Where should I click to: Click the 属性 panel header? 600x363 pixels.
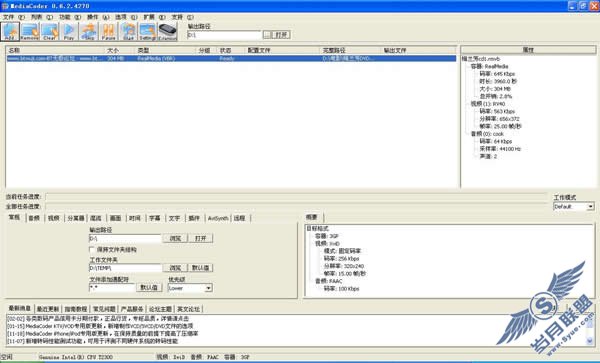click(528, 50)
